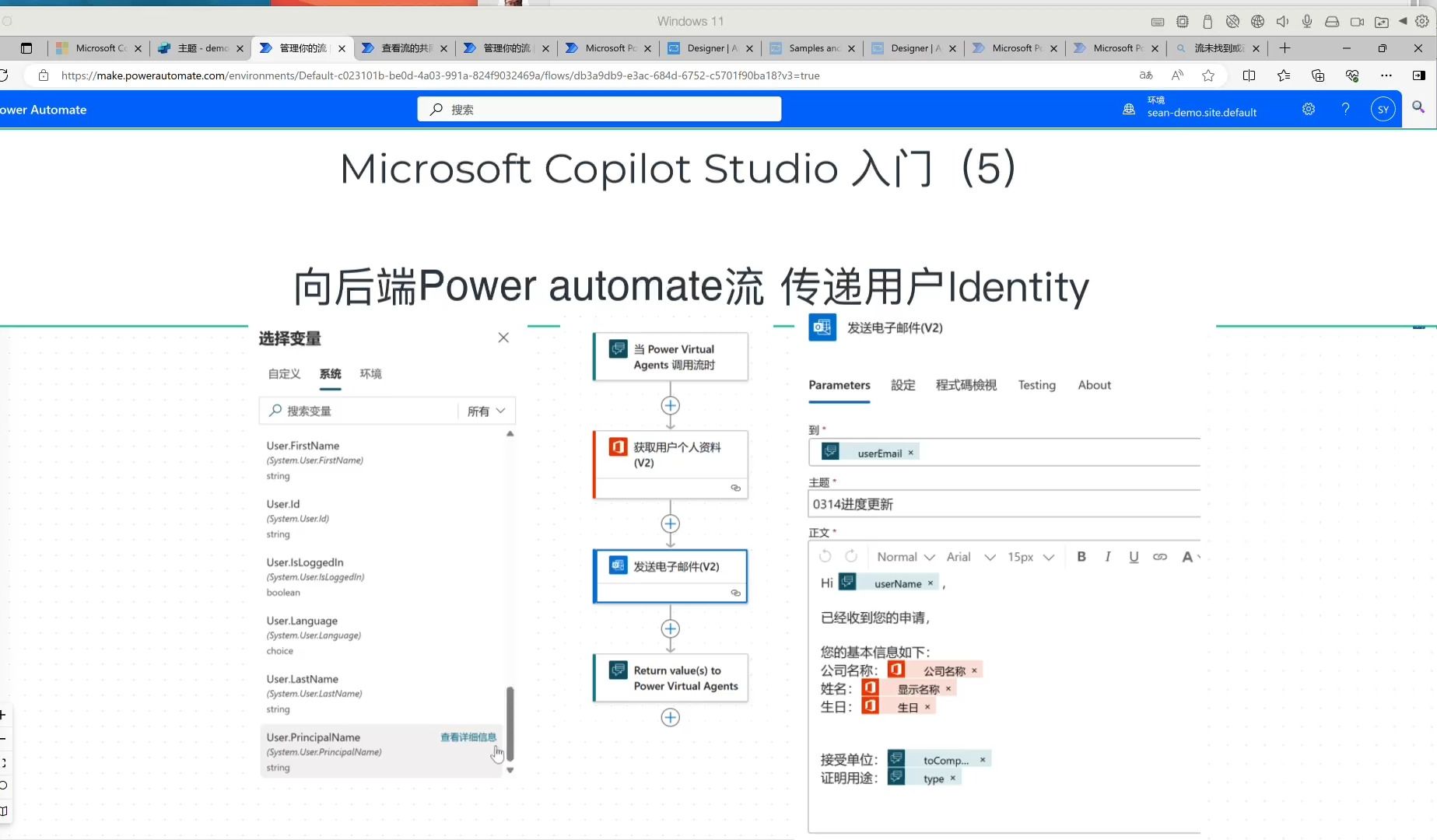Toggle underline formatting
This screenshot has height=840, width=1437.
click(1134, 557)
